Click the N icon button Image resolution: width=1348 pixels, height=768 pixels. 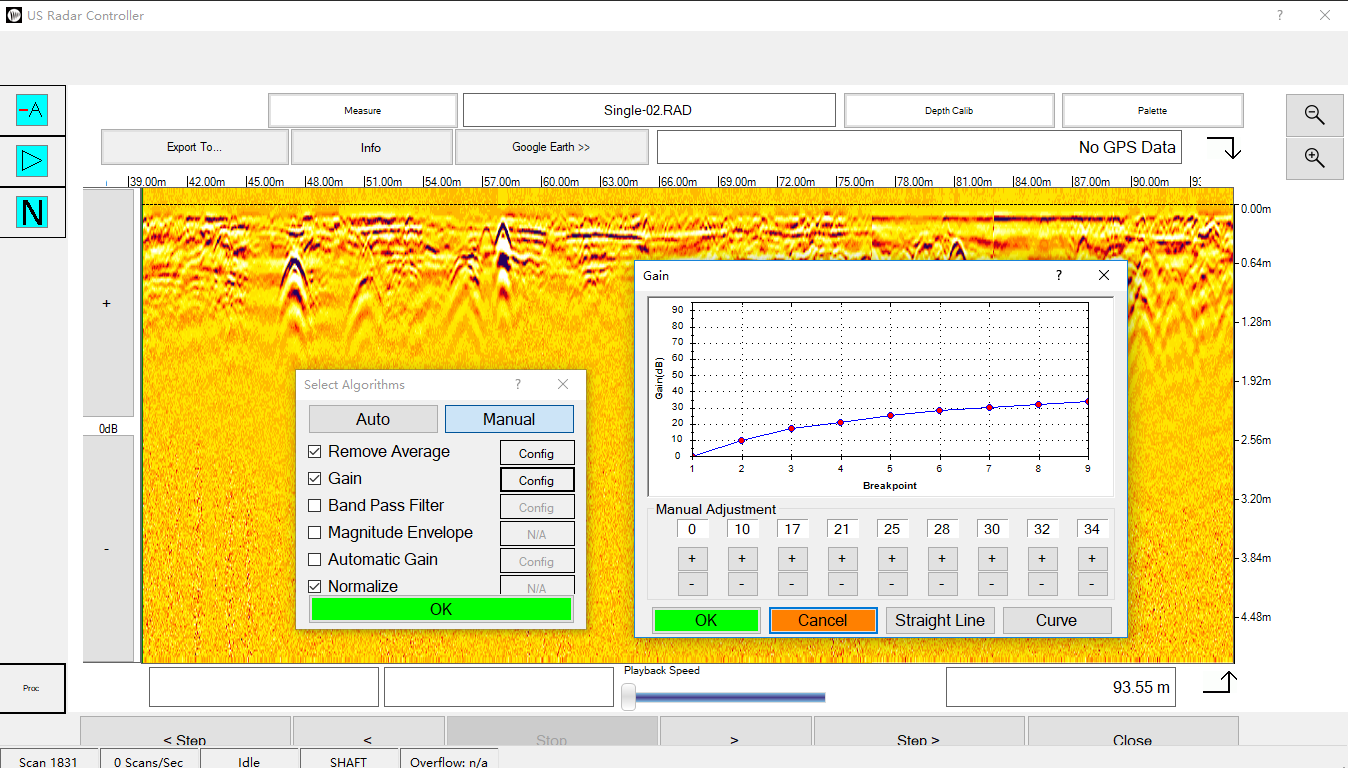pos(32,212)
